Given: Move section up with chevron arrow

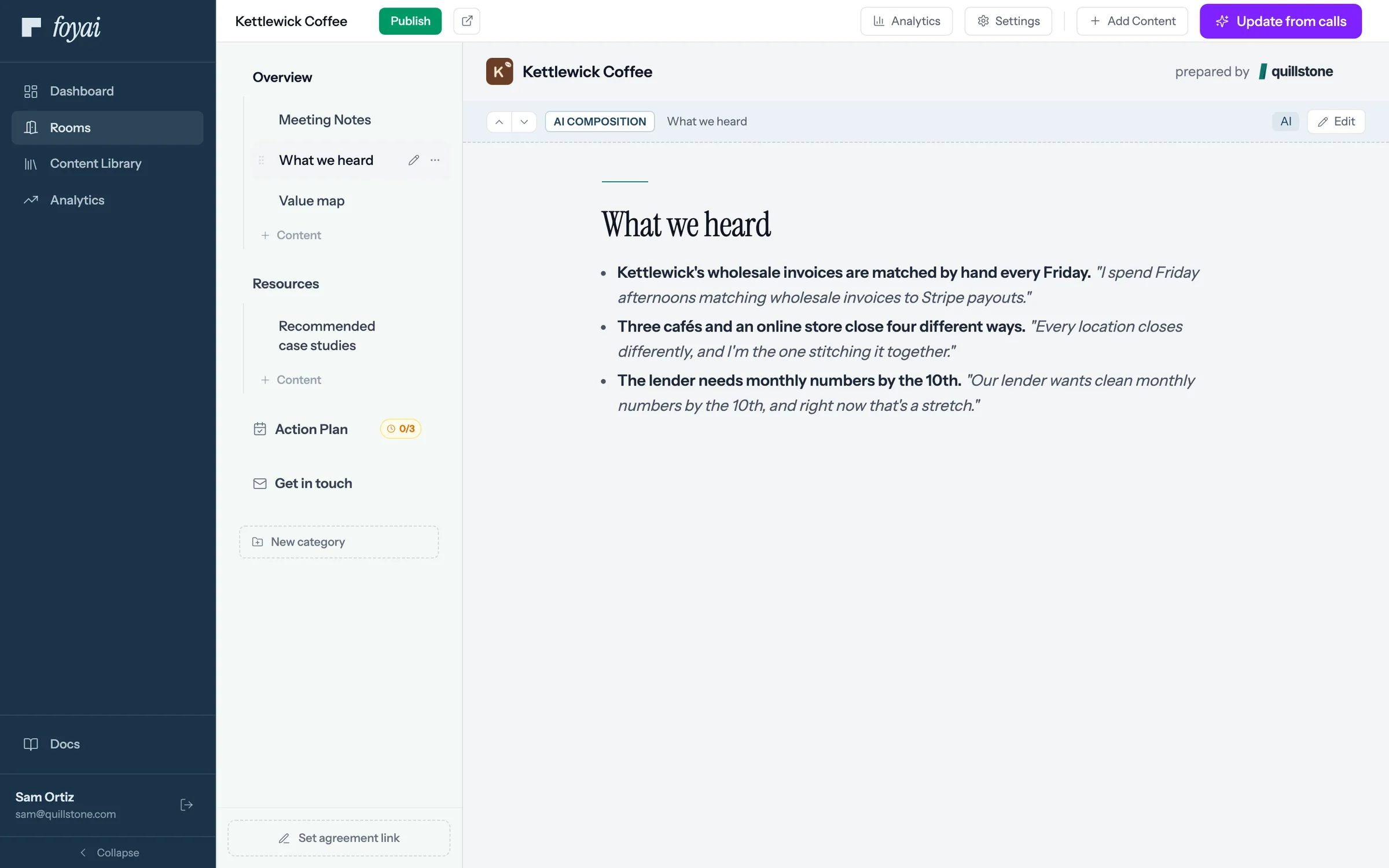Looking at the screenshot, I should click(499, 122).
